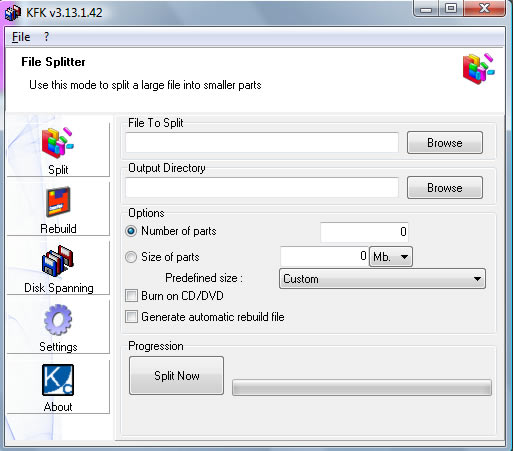Screen dimensions: 515x451
Task: Click the Predefined size label text
Action: (204, 278)
